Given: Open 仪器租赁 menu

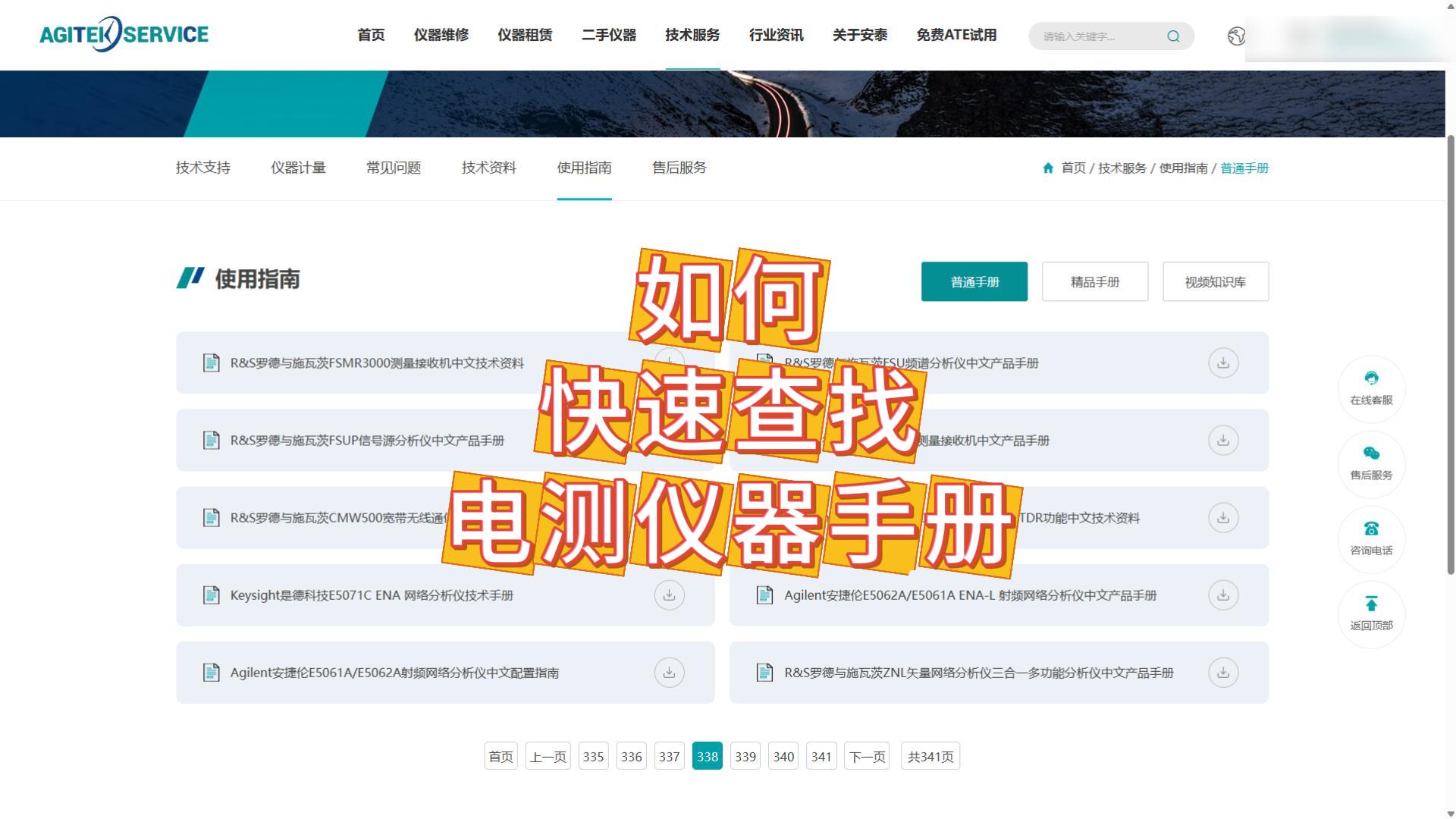Looking at the screenshot, I should pos(525,35).
